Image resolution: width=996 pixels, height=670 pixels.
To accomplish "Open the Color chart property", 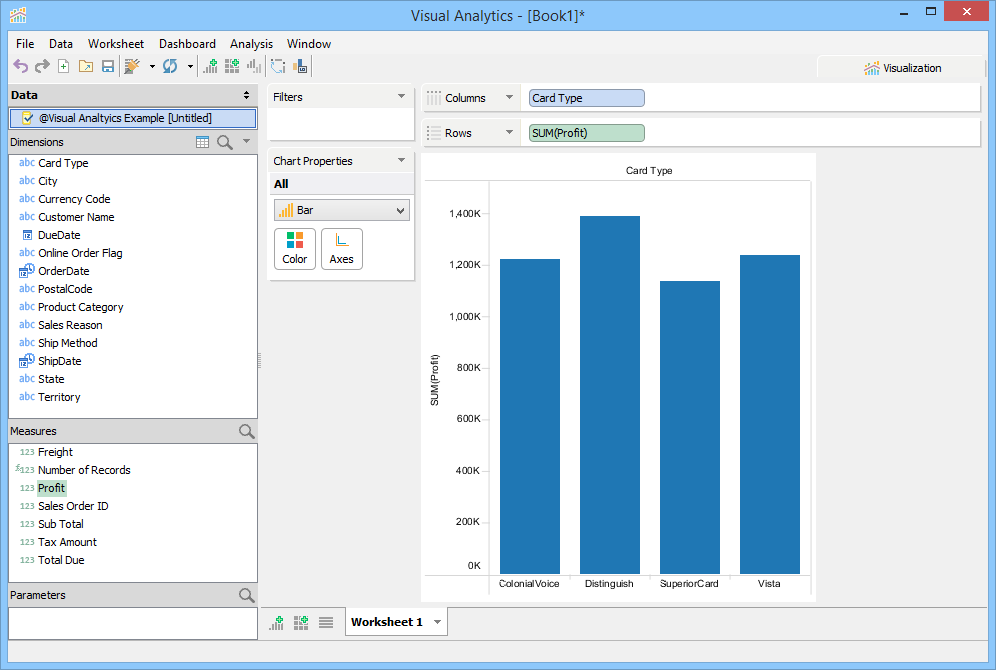I will pyautogui.click(x=295, y=249).
